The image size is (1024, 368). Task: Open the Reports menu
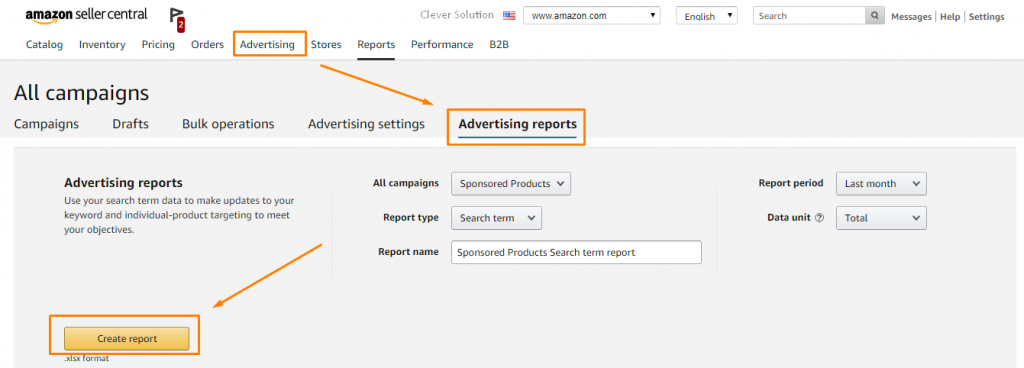pos(376,44)
